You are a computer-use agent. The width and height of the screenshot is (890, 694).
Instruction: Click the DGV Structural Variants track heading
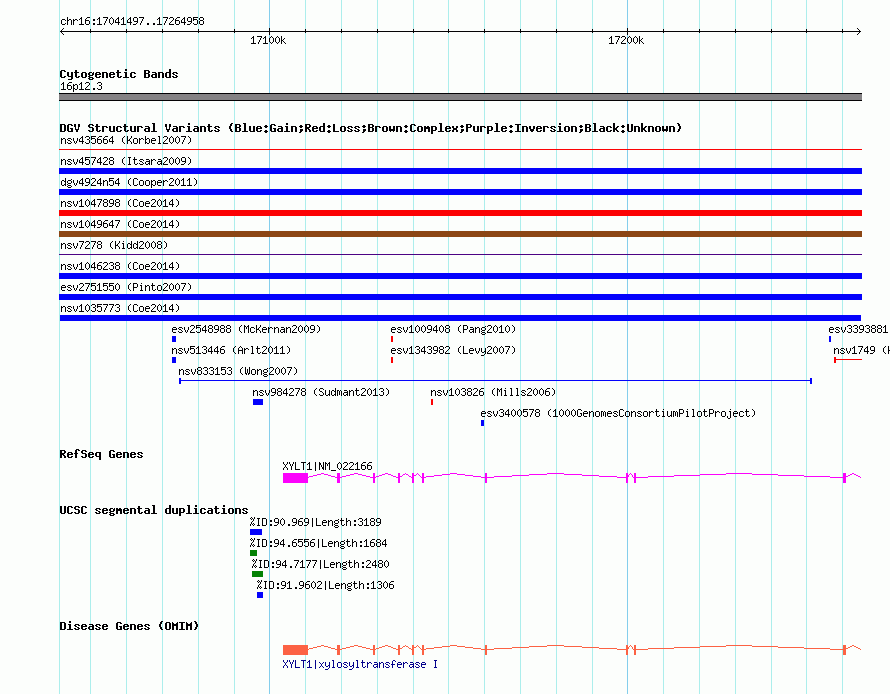371,128
